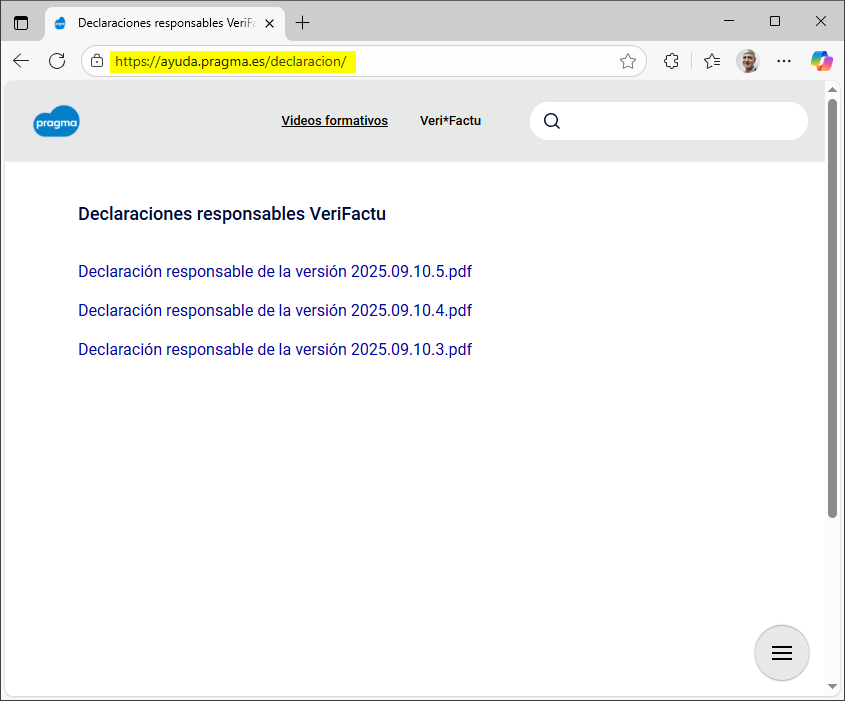Open the floating hamburger menu button
Screen dimensions: 845x701
(781, 653)
